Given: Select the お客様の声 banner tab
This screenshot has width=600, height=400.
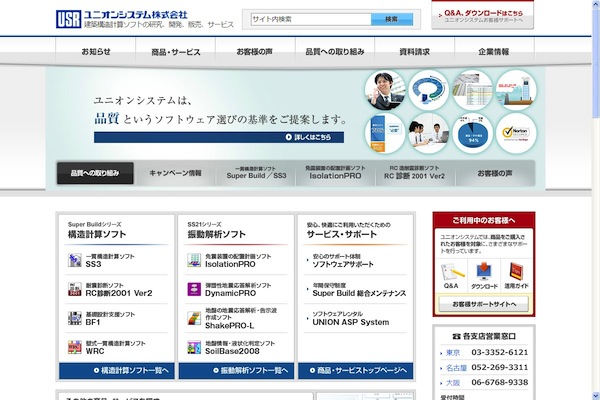Looking at the screenshot, I should [495, 173].
